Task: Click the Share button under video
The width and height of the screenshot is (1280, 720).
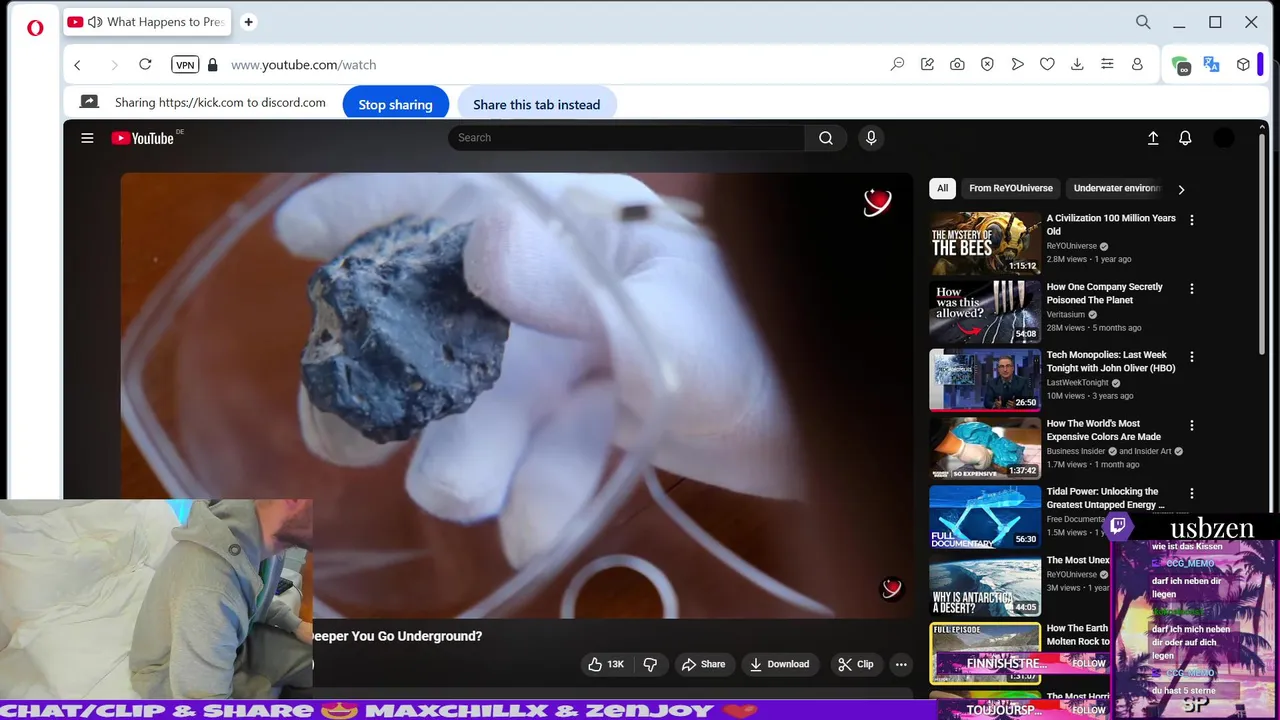Action: [x=703, y=664]
